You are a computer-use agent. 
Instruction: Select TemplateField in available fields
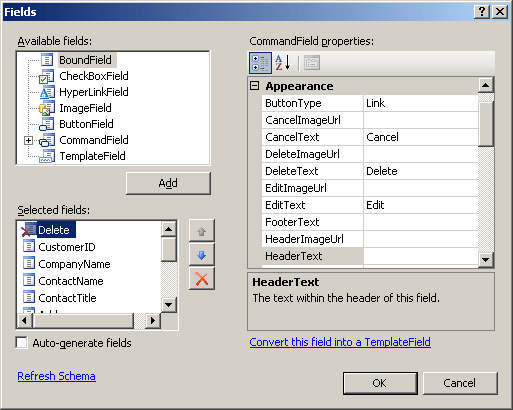(92, 156)
